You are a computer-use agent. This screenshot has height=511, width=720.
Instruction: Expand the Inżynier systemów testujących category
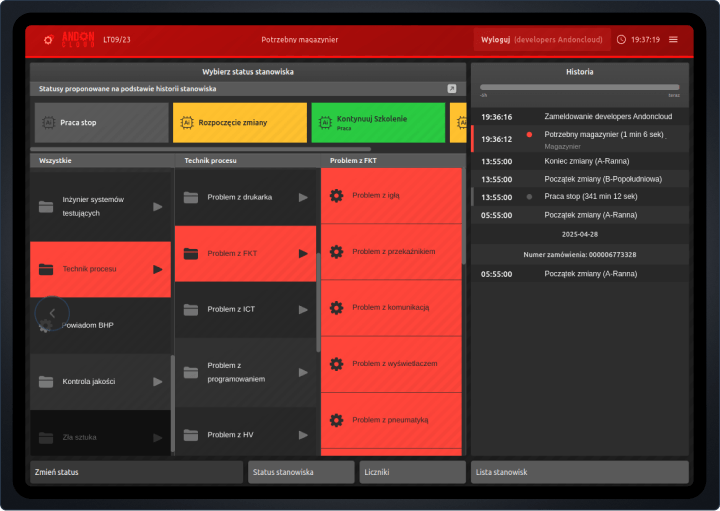(x=157, y=206)
